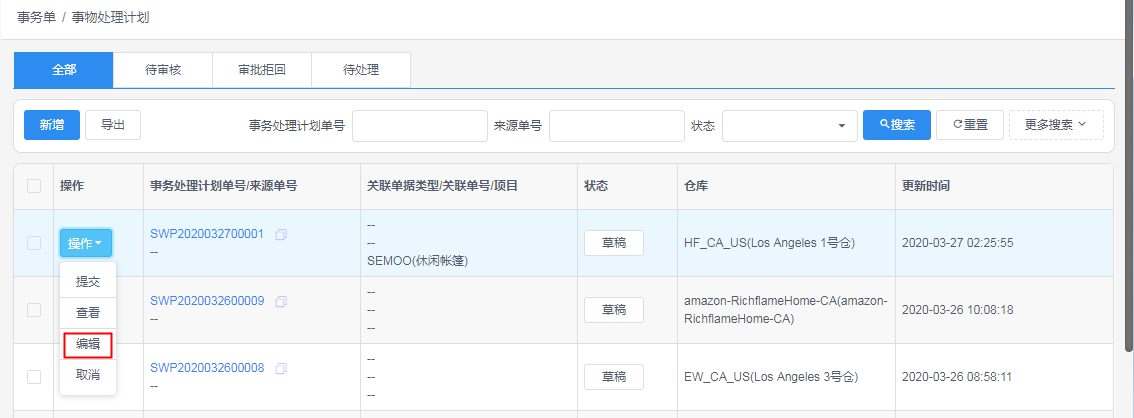Switch to the 审批拒回 tab
Viewport: 1134px width, 418px height.
[x=262, y=70]
